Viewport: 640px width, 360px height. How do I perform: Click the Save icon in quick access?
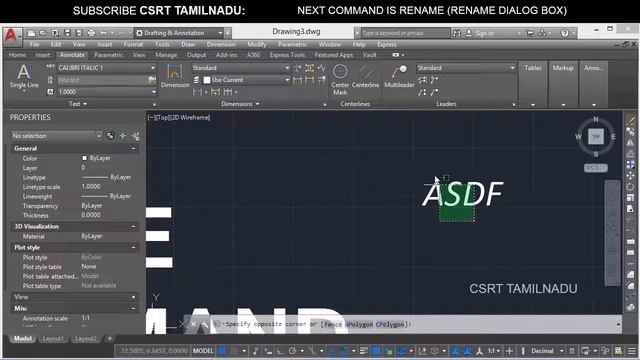(68, 33)
